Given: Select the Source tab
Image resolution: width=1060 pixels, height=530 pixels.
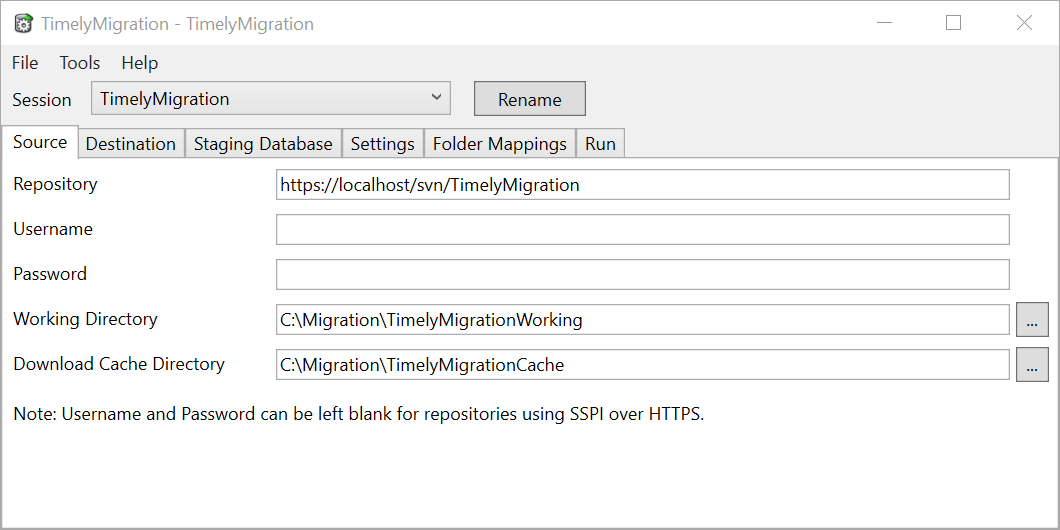Looking at the screenshot, I should click(x=40, y=142).
